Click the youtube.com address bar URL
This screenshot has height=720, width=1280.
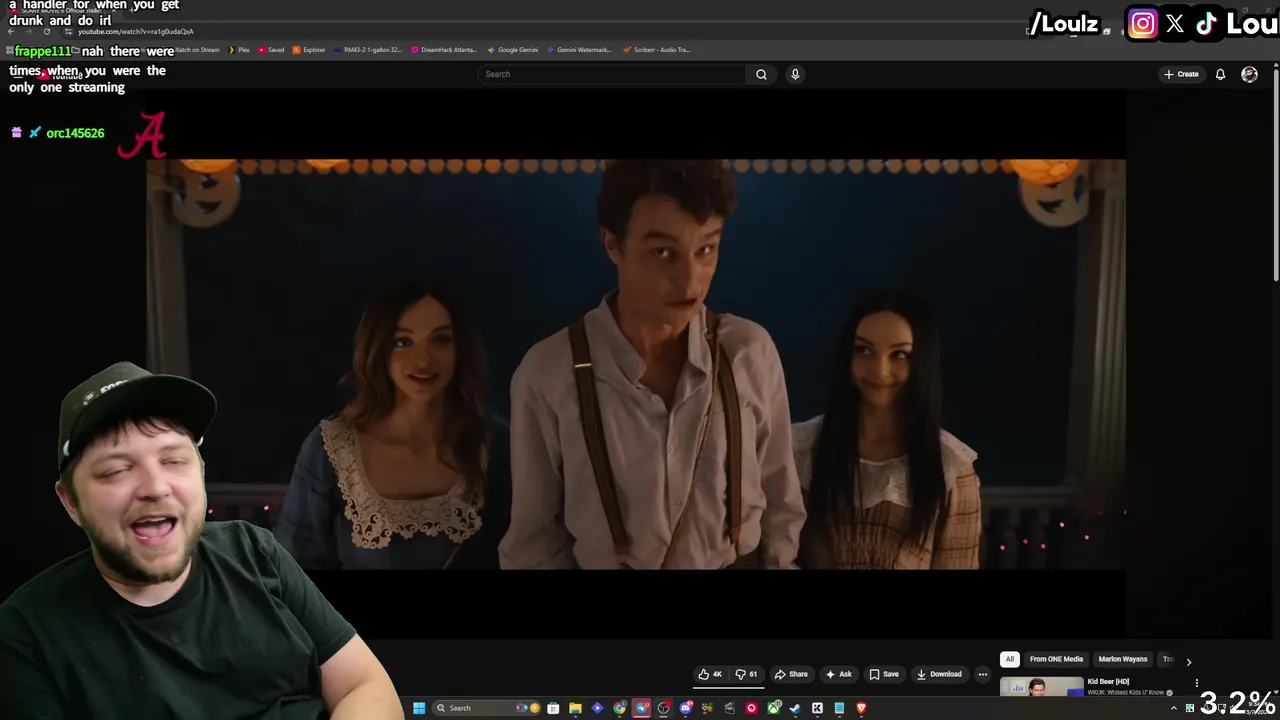136,31
